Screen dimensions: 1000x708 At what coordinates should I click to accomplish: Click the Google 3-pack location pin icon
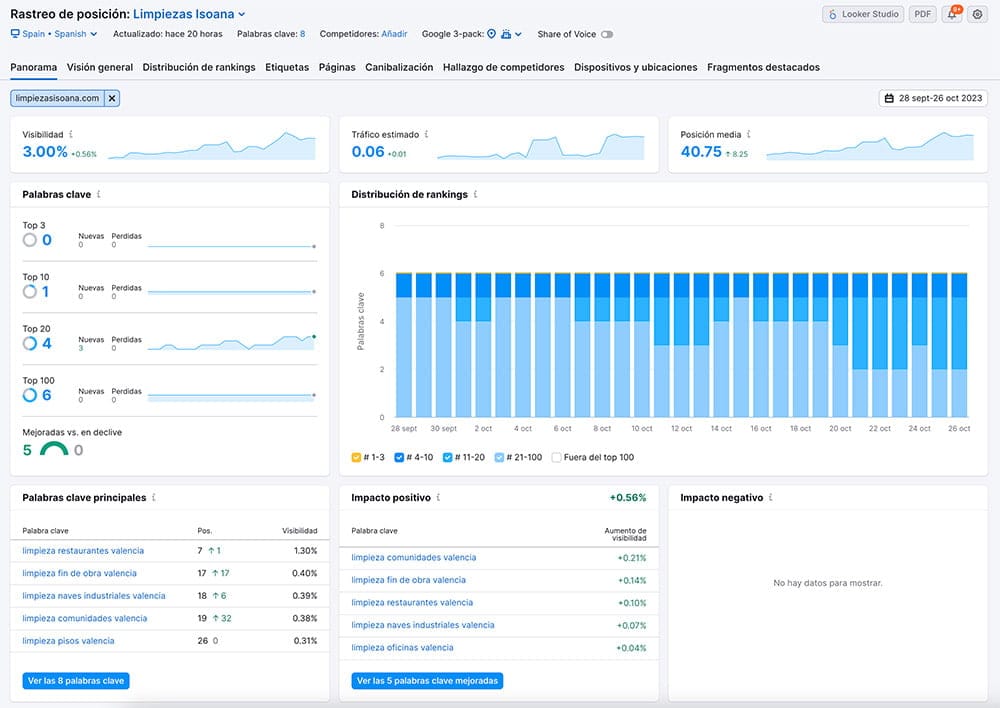click(491, 34)
